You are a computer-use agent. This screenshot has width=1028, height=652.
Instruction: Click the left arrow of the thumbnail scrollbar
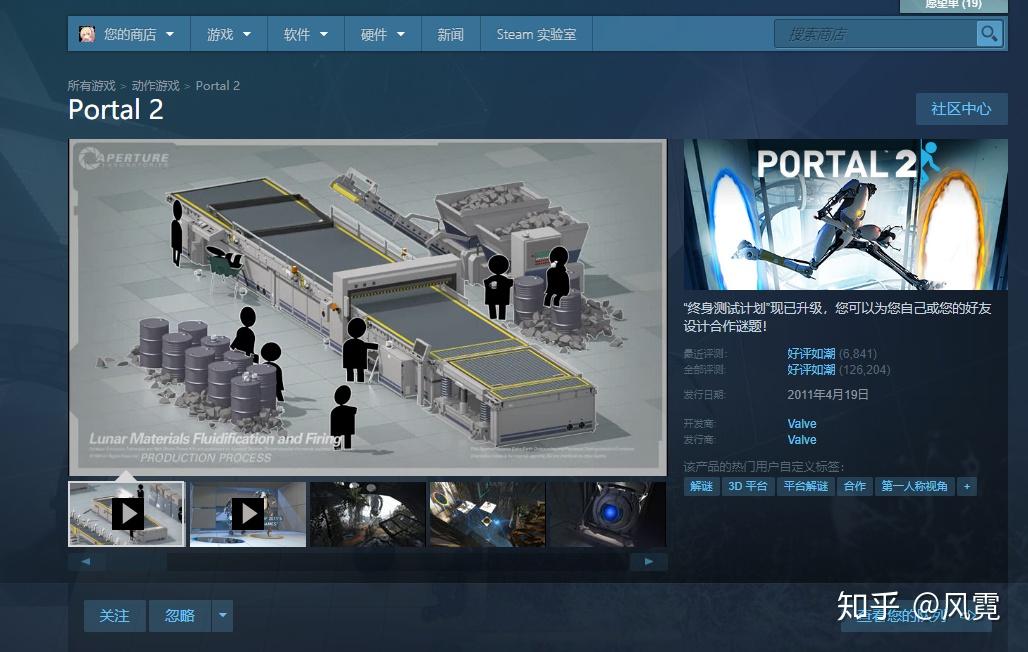coord(86,561)
